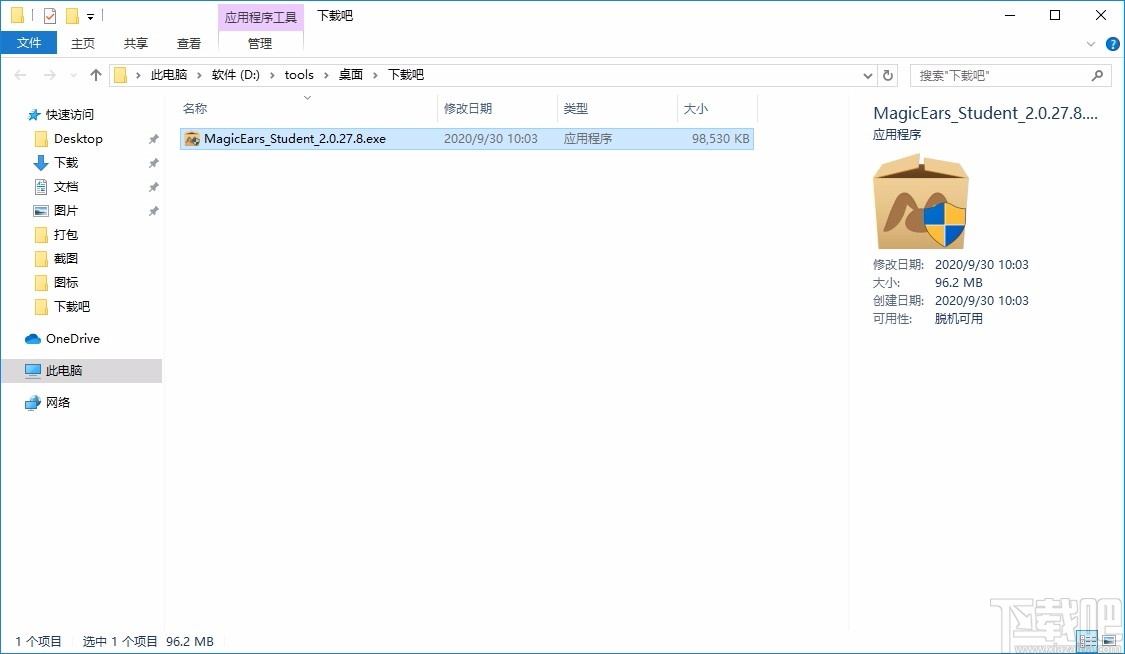Open 下载 in the navigation pane
Screen dimensions: 1125x654
[66, 163]
